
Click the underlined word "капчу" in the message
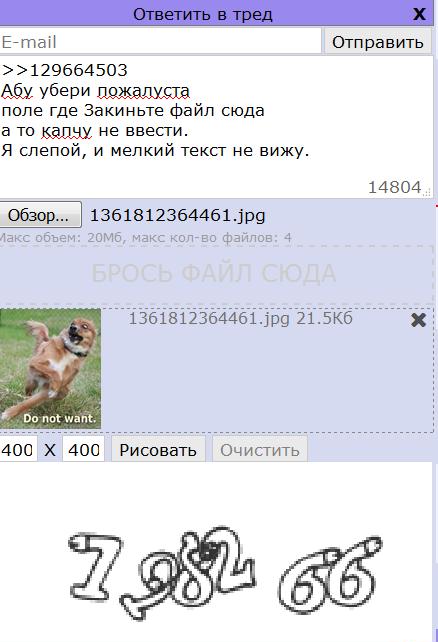tap(67, 131)
